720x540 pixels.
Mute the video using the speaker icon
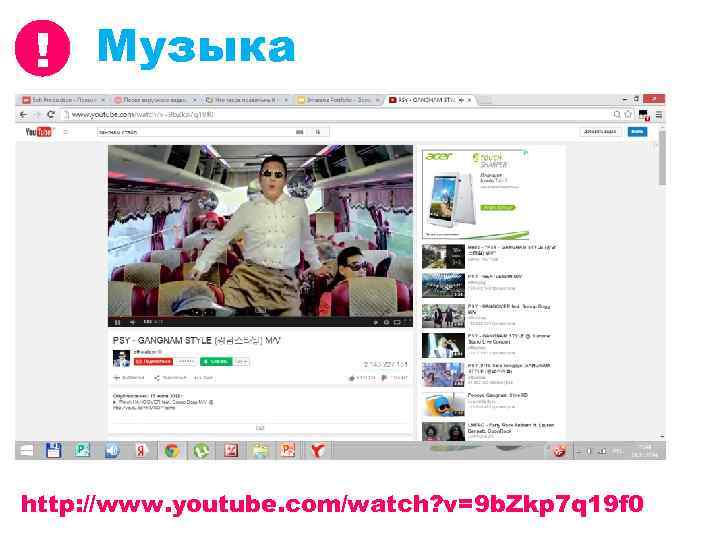[132, 322]
